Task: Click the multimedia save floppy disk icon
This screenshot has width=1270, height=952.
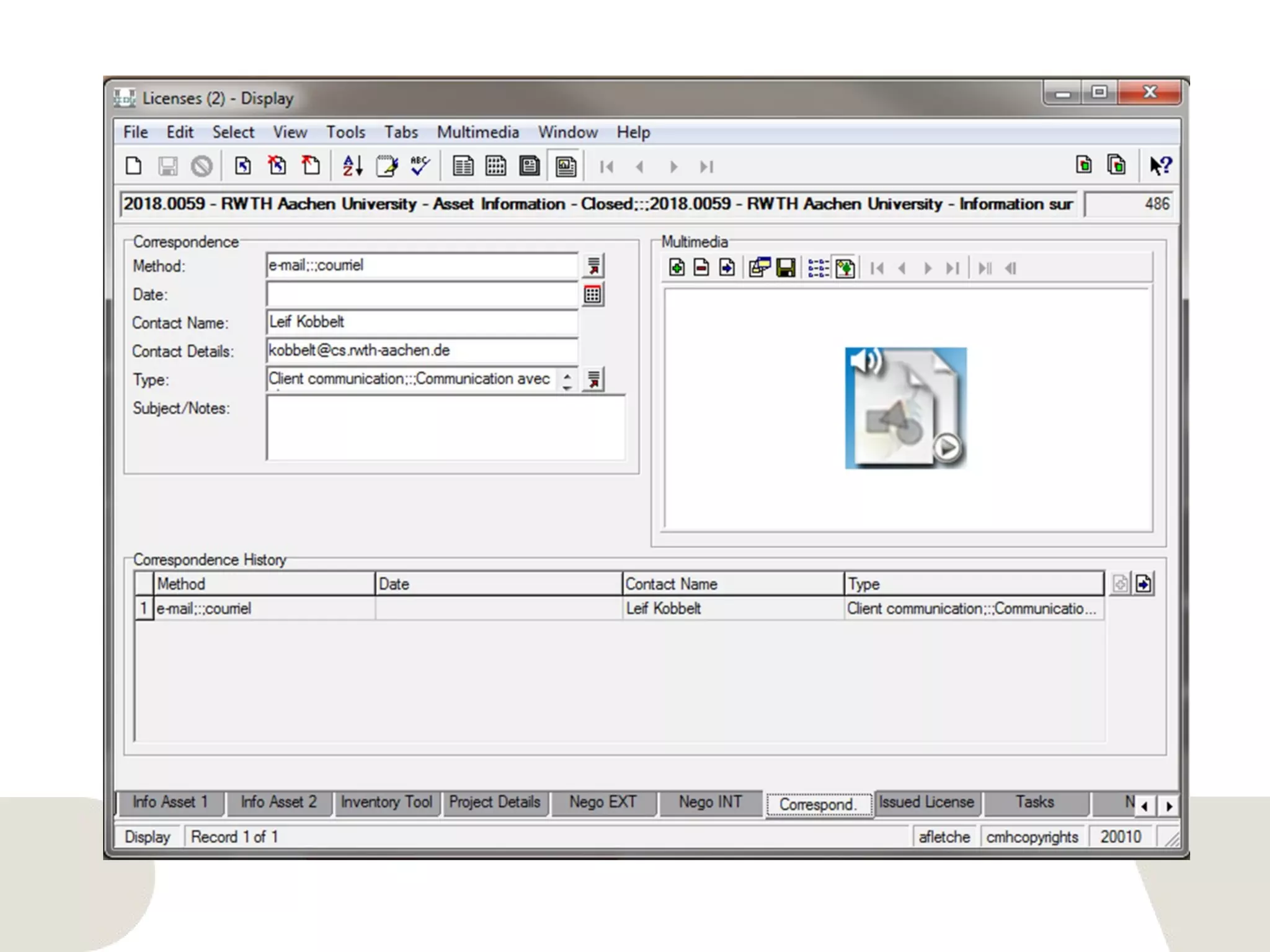Action: pos(786,268)
